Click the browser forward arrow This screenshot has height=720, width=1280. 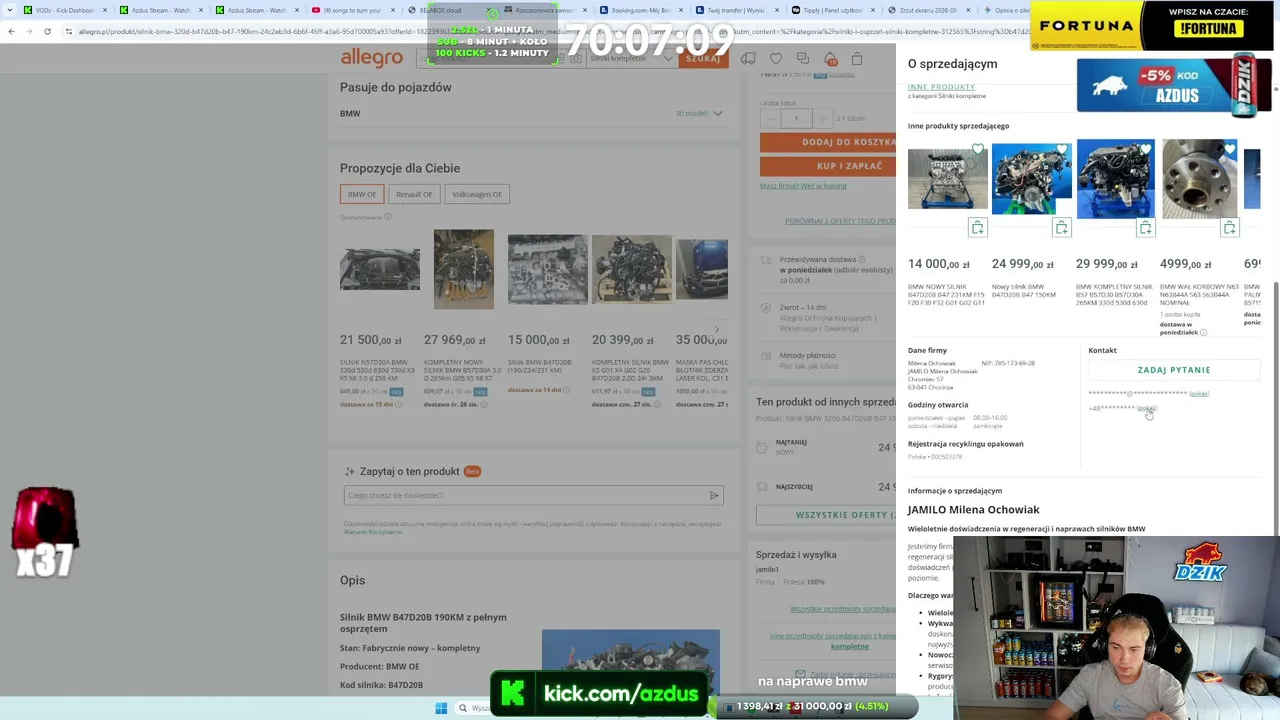pos(29,31)
